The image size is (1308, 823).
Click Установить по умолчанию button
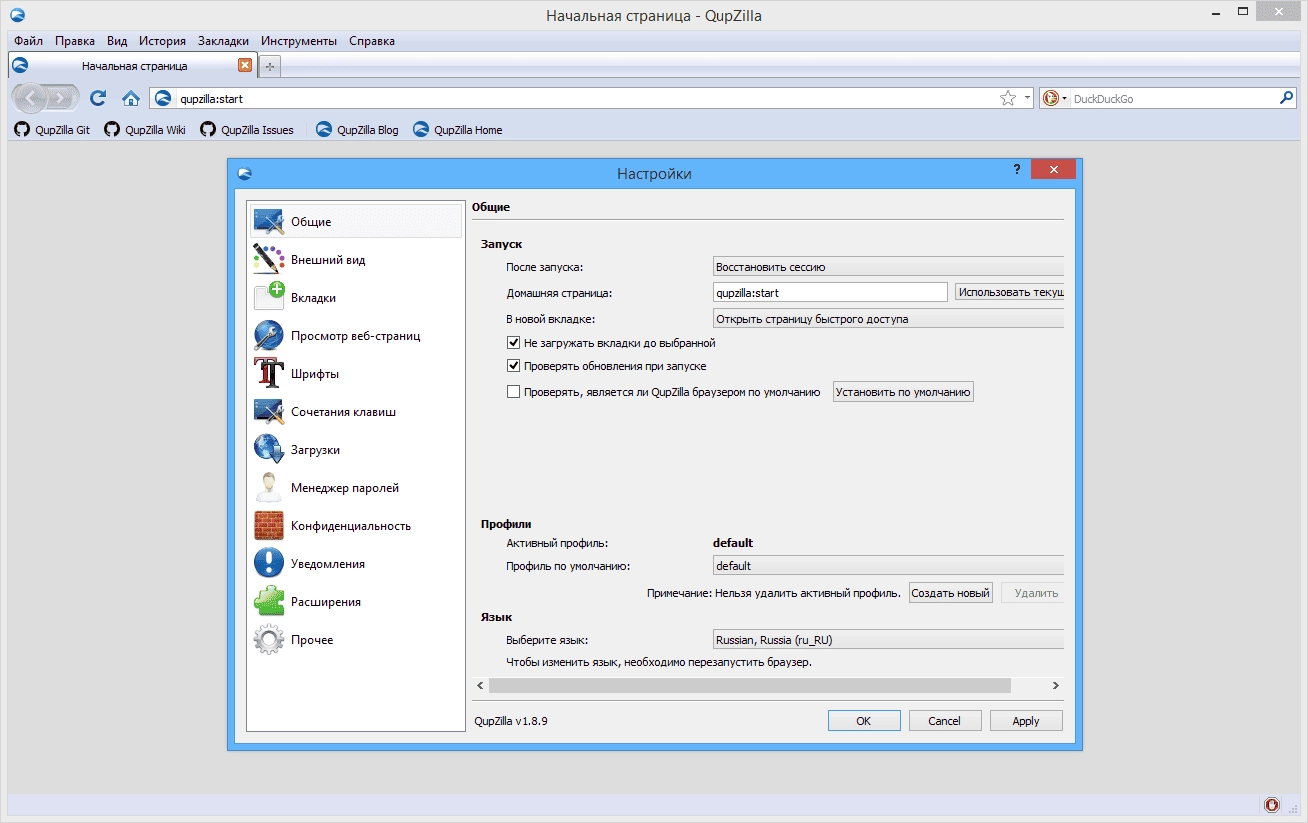(903, 392)
